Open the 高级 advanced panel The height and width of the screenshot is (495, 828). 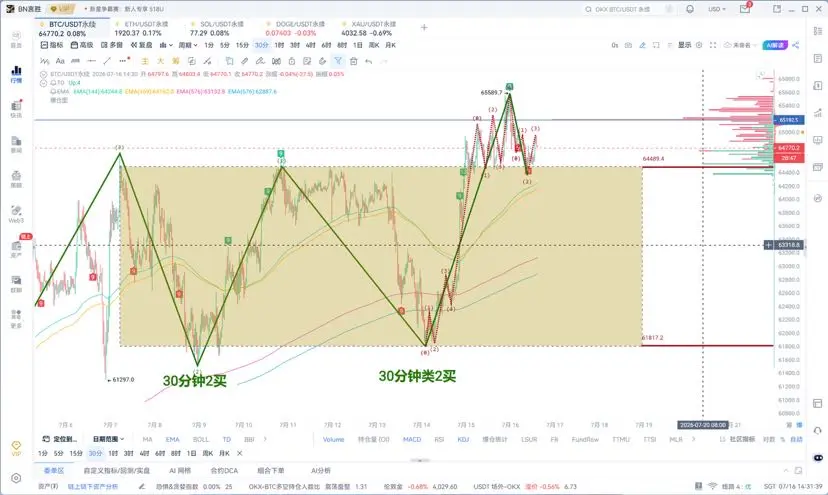(82, 45)
